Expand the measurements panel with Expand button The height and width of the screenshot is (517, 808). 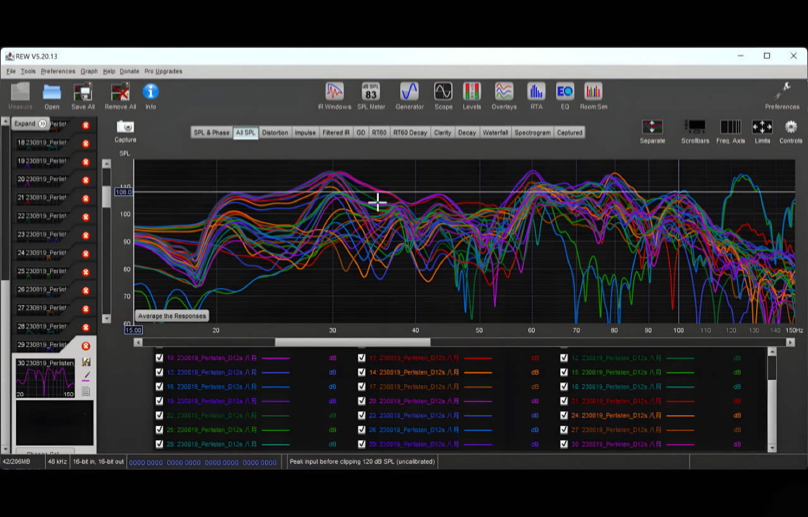click(x=30, y=124)
